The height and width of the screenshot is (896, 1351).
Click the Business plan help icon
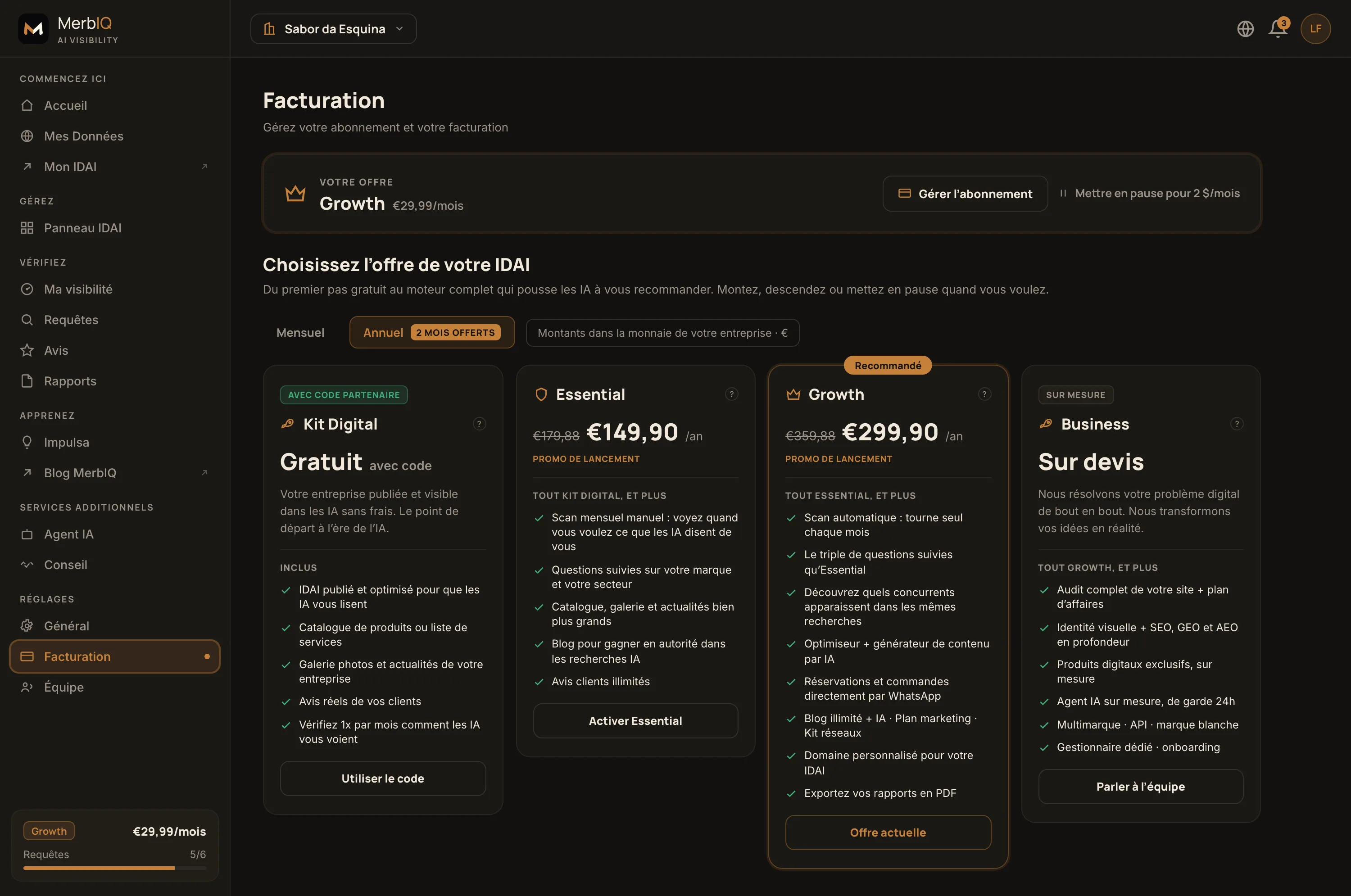(x=1237, y=424)
